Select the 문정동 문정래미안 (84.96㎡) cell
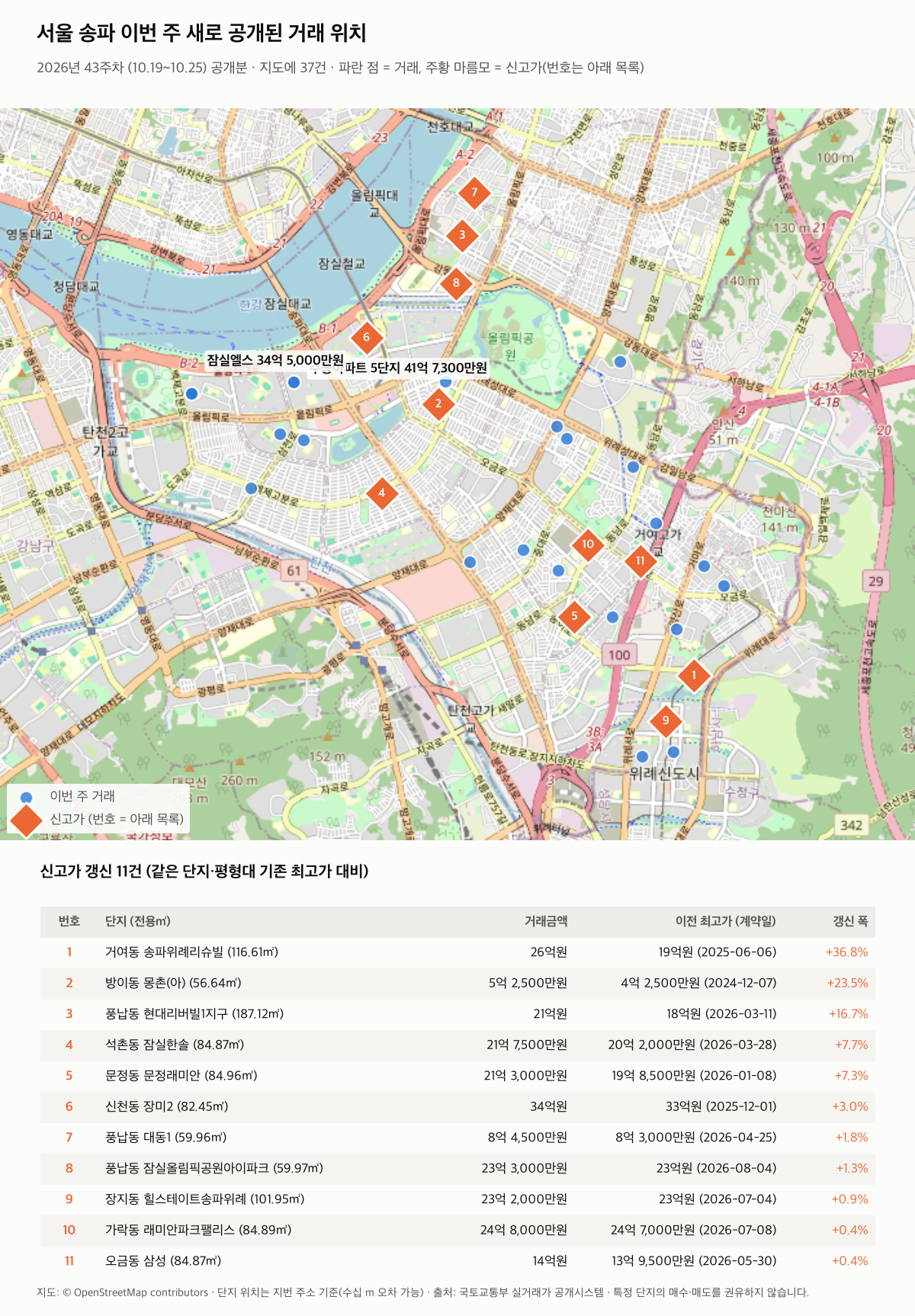The width and height of the screenshot is (915, 1316). [181, 1076]
